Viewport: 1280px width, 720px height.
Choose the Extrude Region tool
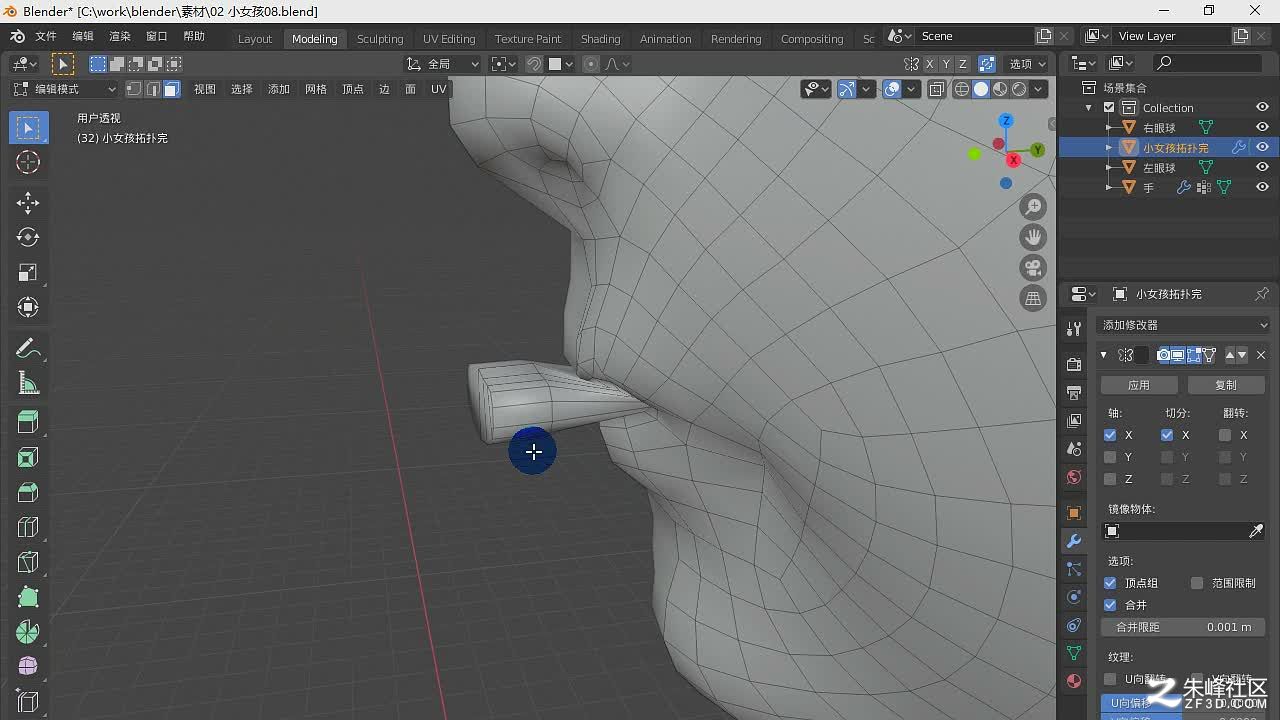[x=28, y=423]
